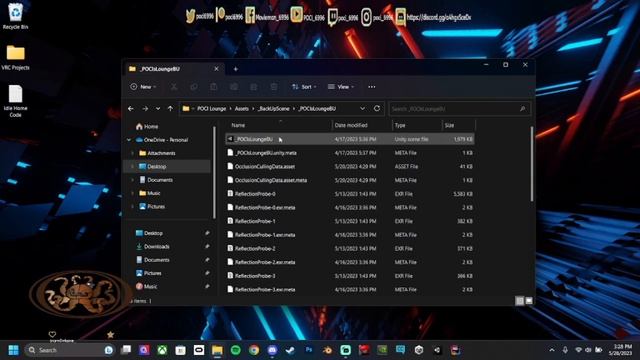Expand the address bar history dropdown
This screenshot has width=640, height=360.
pos(362,109)
